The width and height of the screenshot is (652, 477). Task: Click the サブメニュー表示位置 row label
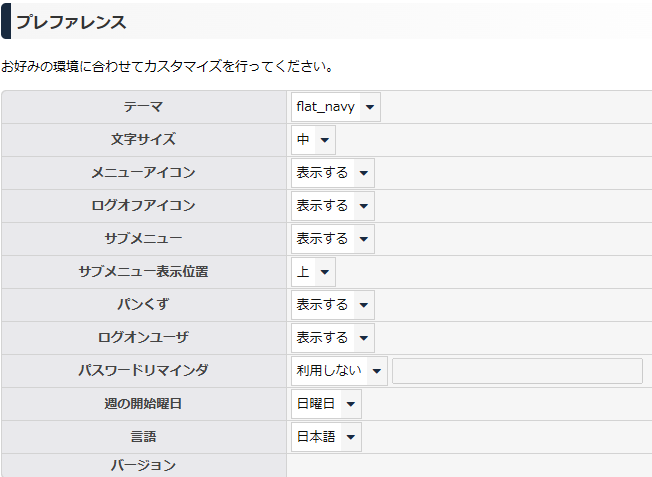[143, 272]
